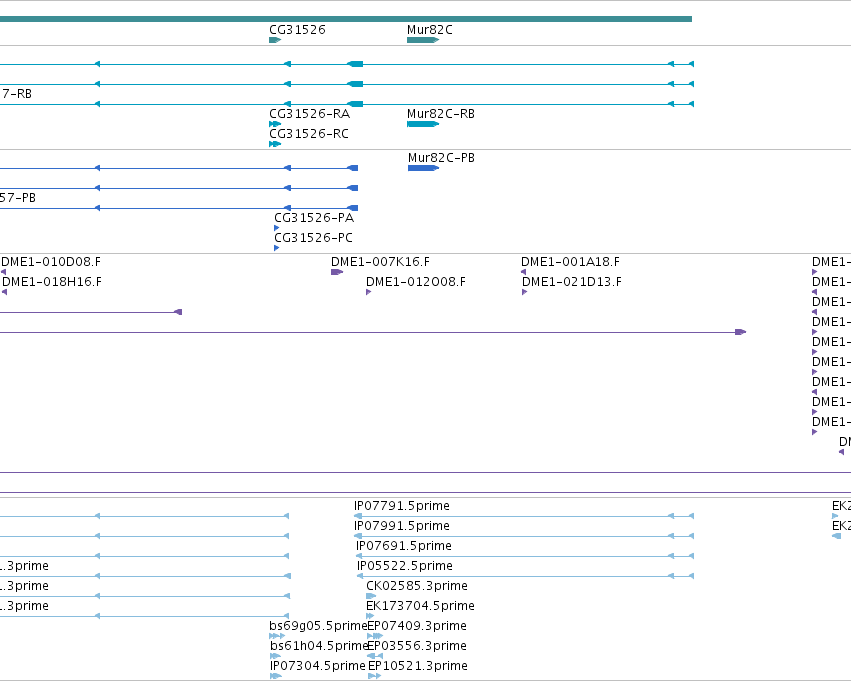Click the CK02585.3prime arrow glyph

pyautogui.click(x=371, y=596)
